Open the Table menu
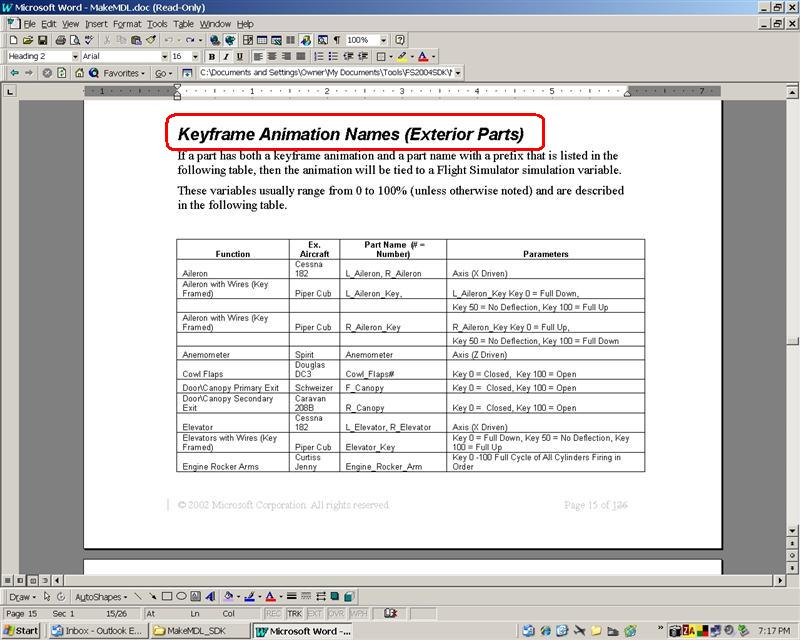 click(183, 24)
